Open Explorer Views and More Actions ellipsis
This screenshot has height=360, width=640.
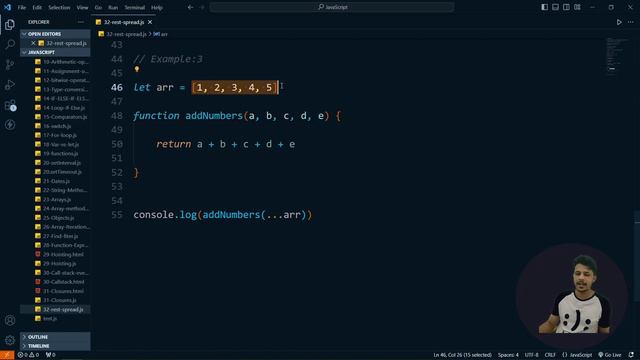pos(81,22)
